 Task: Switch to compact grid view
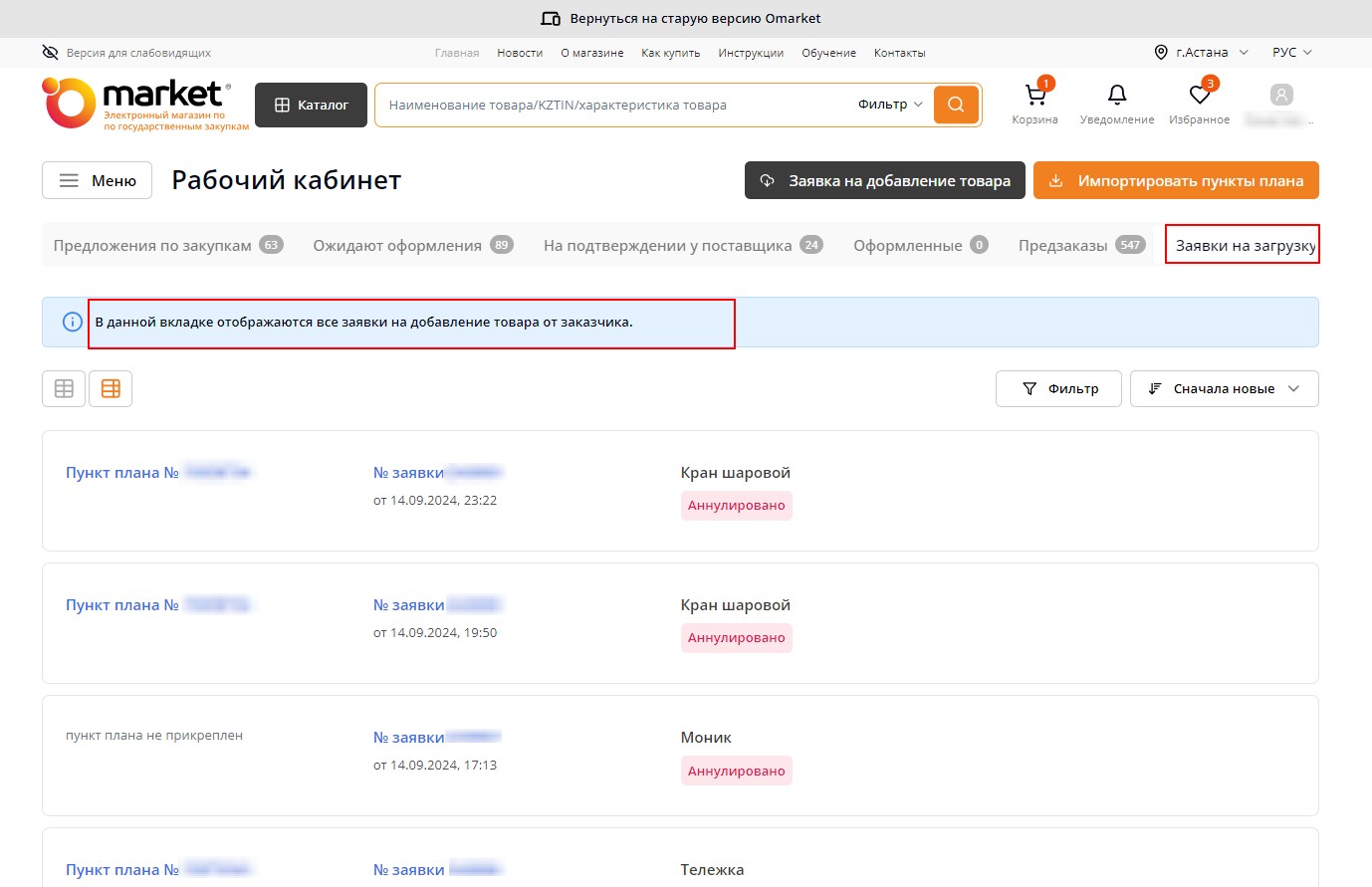point(64,389)
